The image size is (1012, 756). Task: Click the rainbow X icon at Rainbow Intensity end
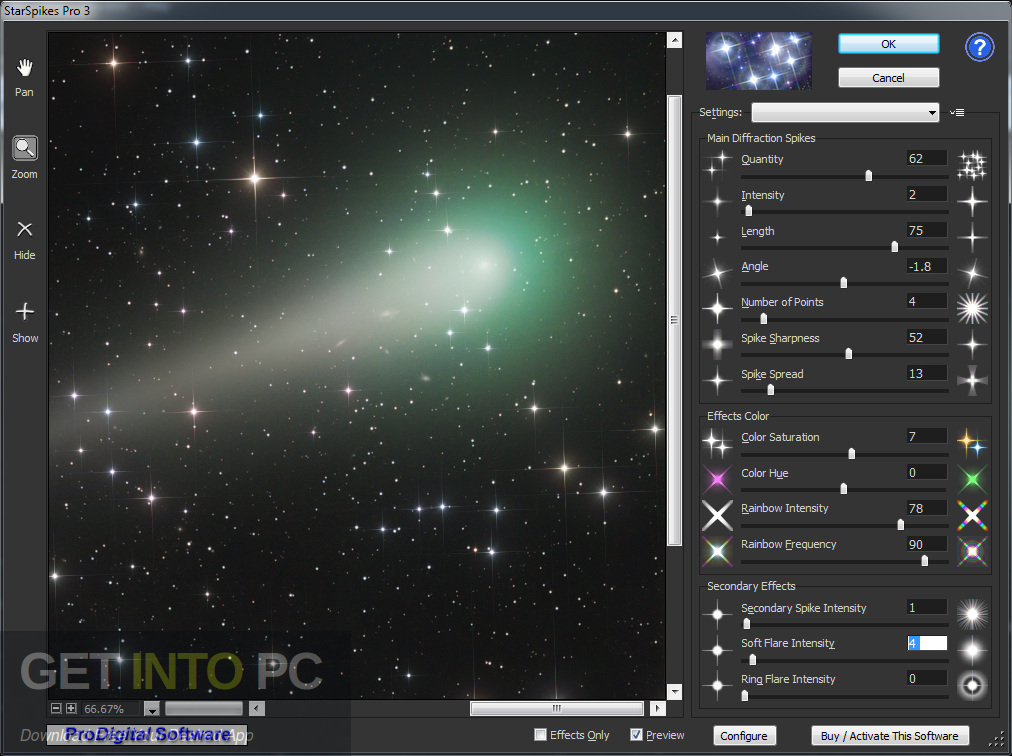972,515
